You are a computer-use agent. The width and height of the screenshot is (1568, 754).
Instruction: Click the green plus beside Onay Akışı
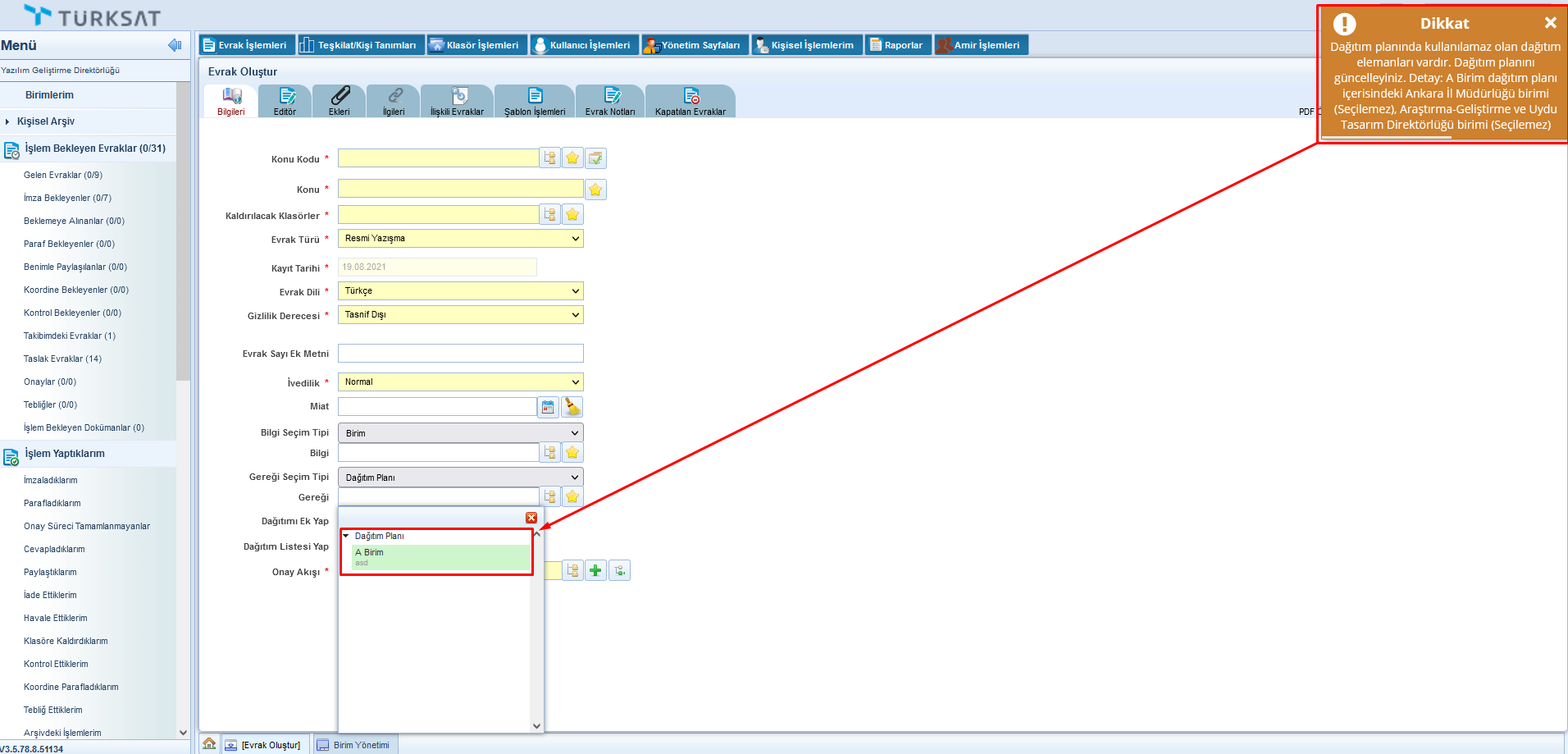click(x=595, y=570)
